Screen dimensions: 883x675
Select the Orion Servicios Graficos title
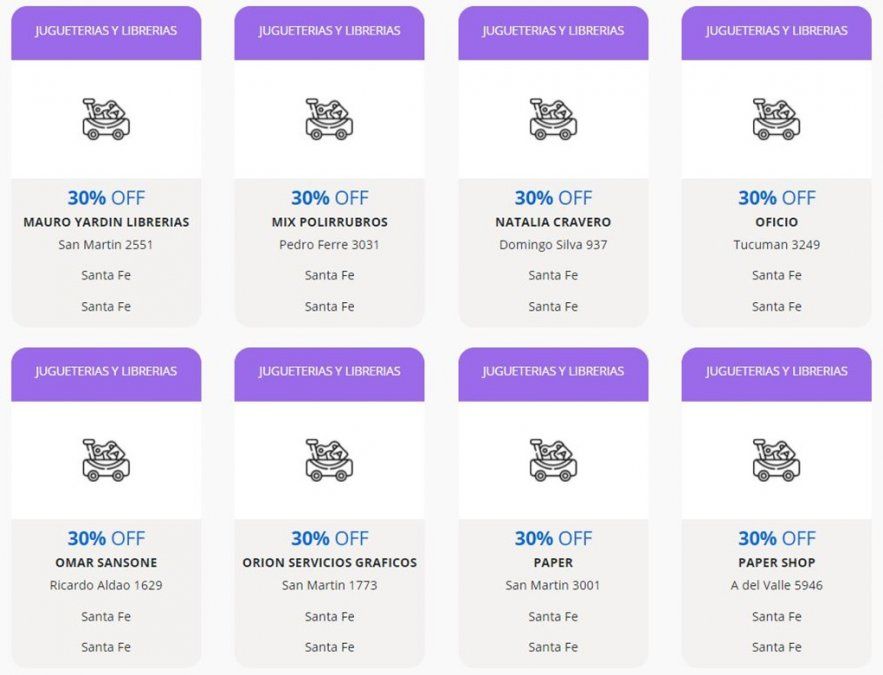pyautogui.click(x=329, y=563)
